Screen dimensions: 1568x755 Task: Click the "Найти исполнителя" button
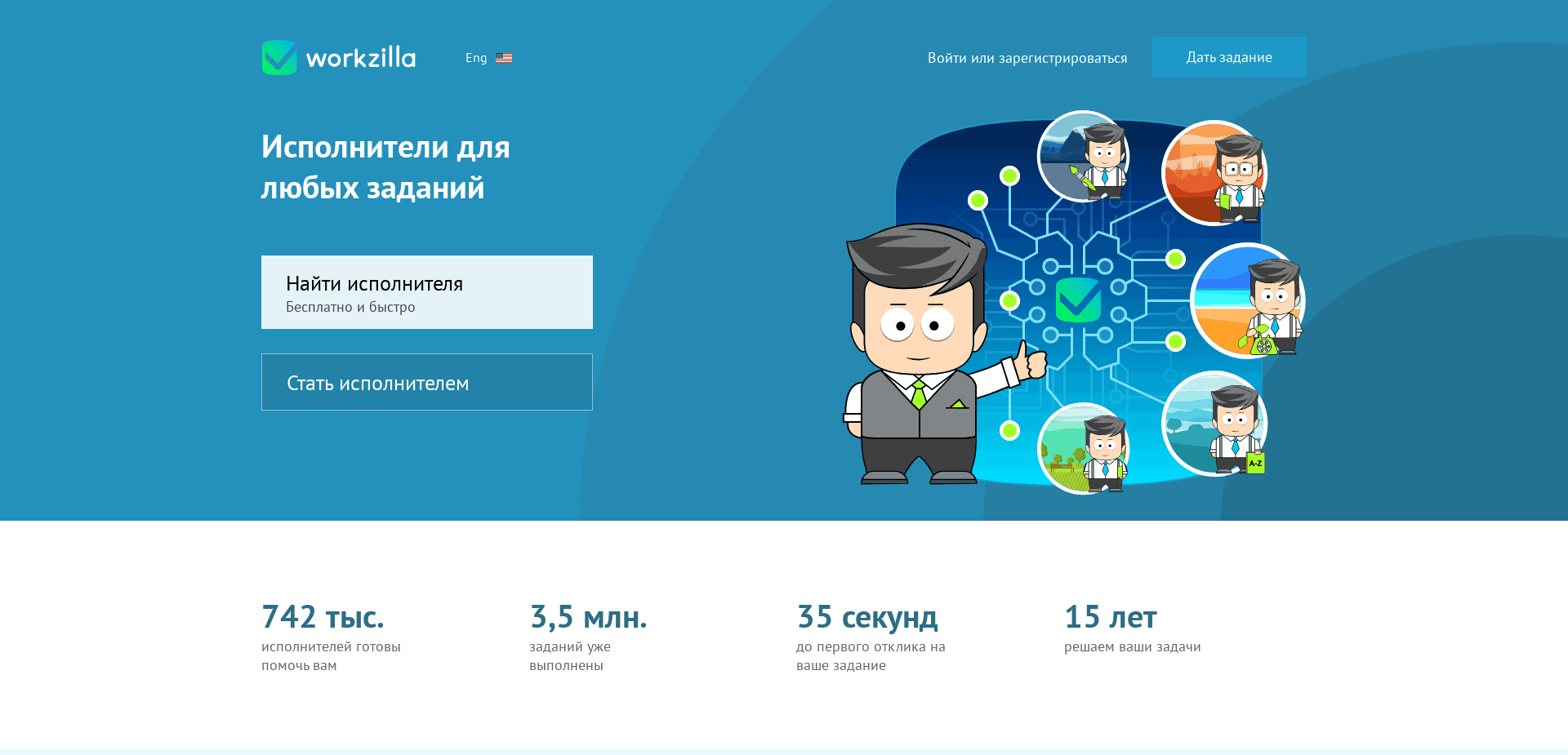[x=426, y=292]
